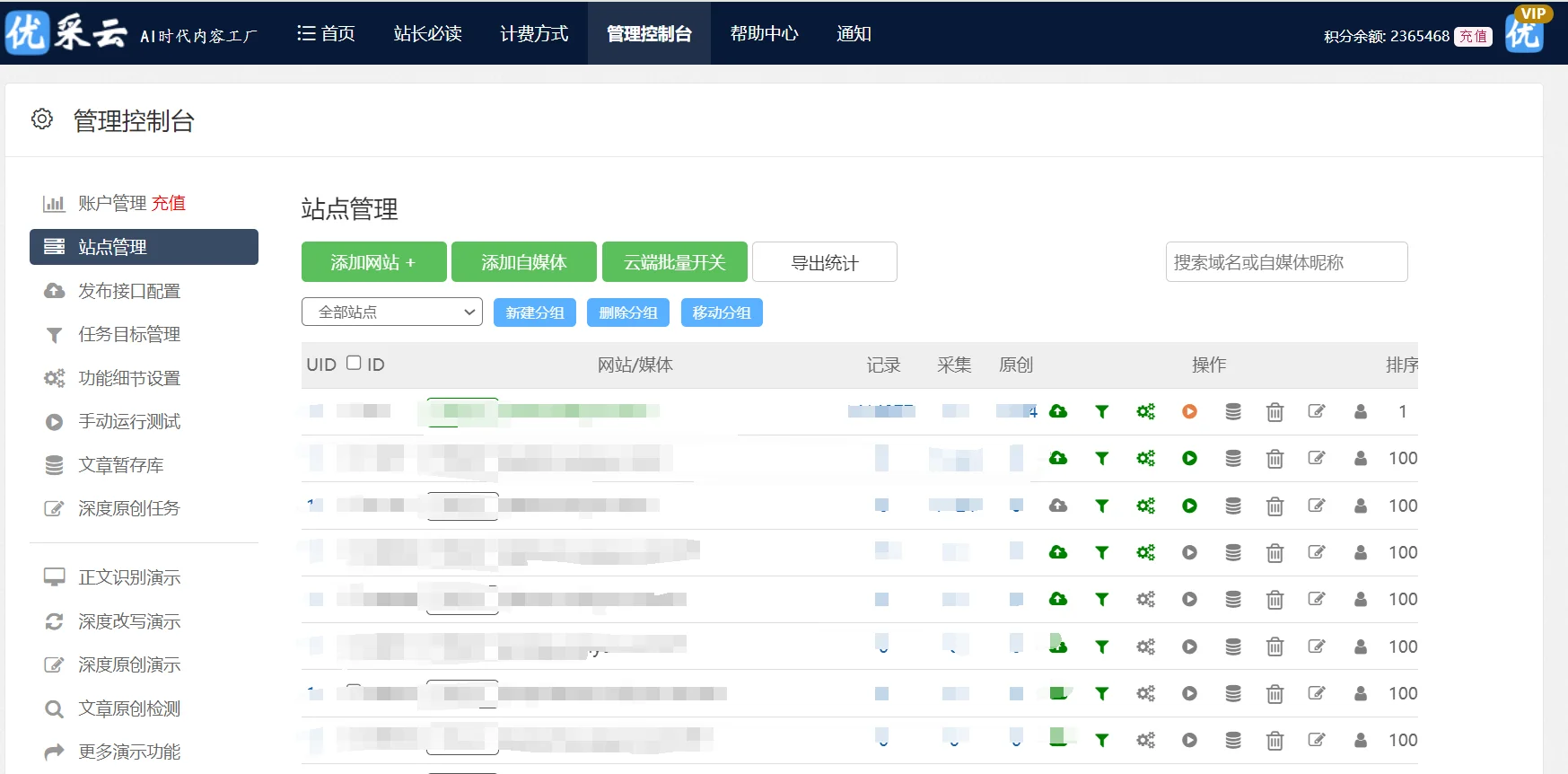
Task: Click the trash icon in sort-1 row
Action: point(1275,412)
